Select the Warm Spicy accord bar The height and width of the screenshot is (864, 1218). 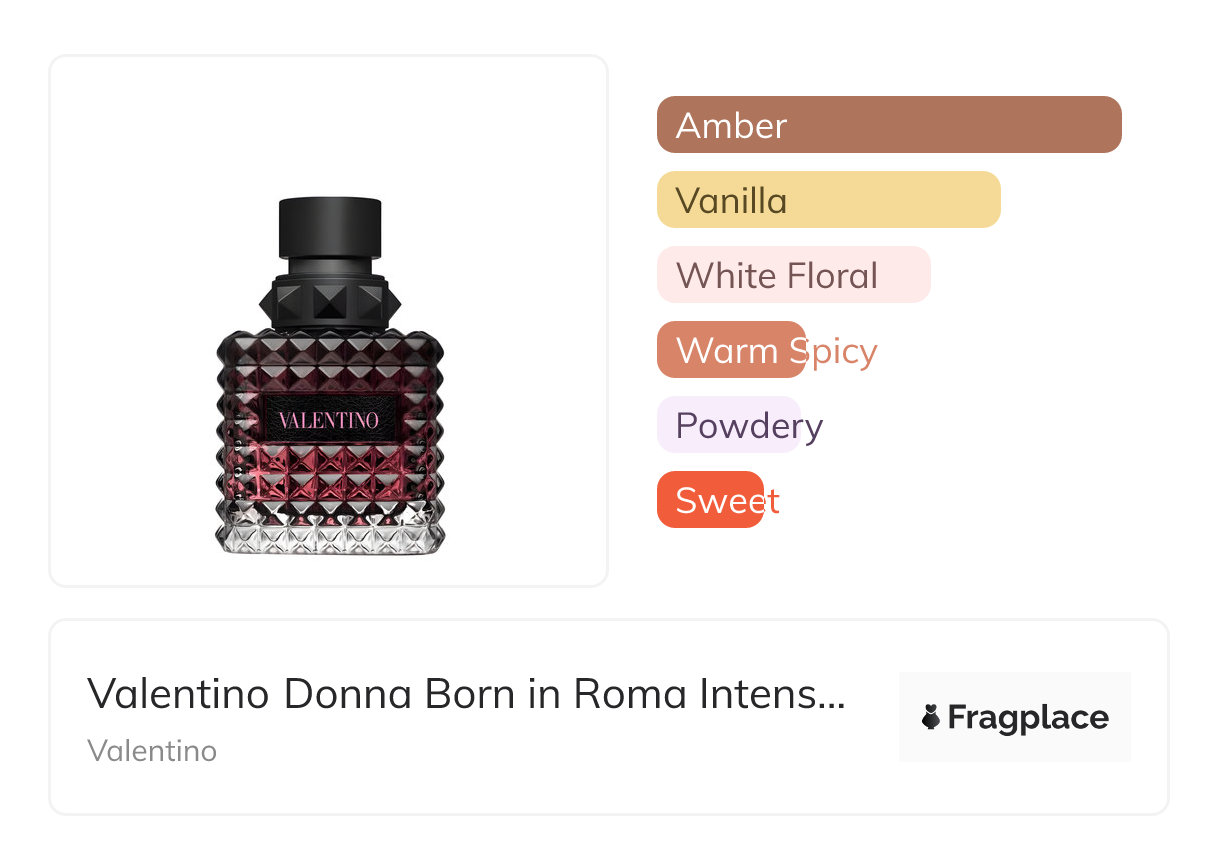731,350
